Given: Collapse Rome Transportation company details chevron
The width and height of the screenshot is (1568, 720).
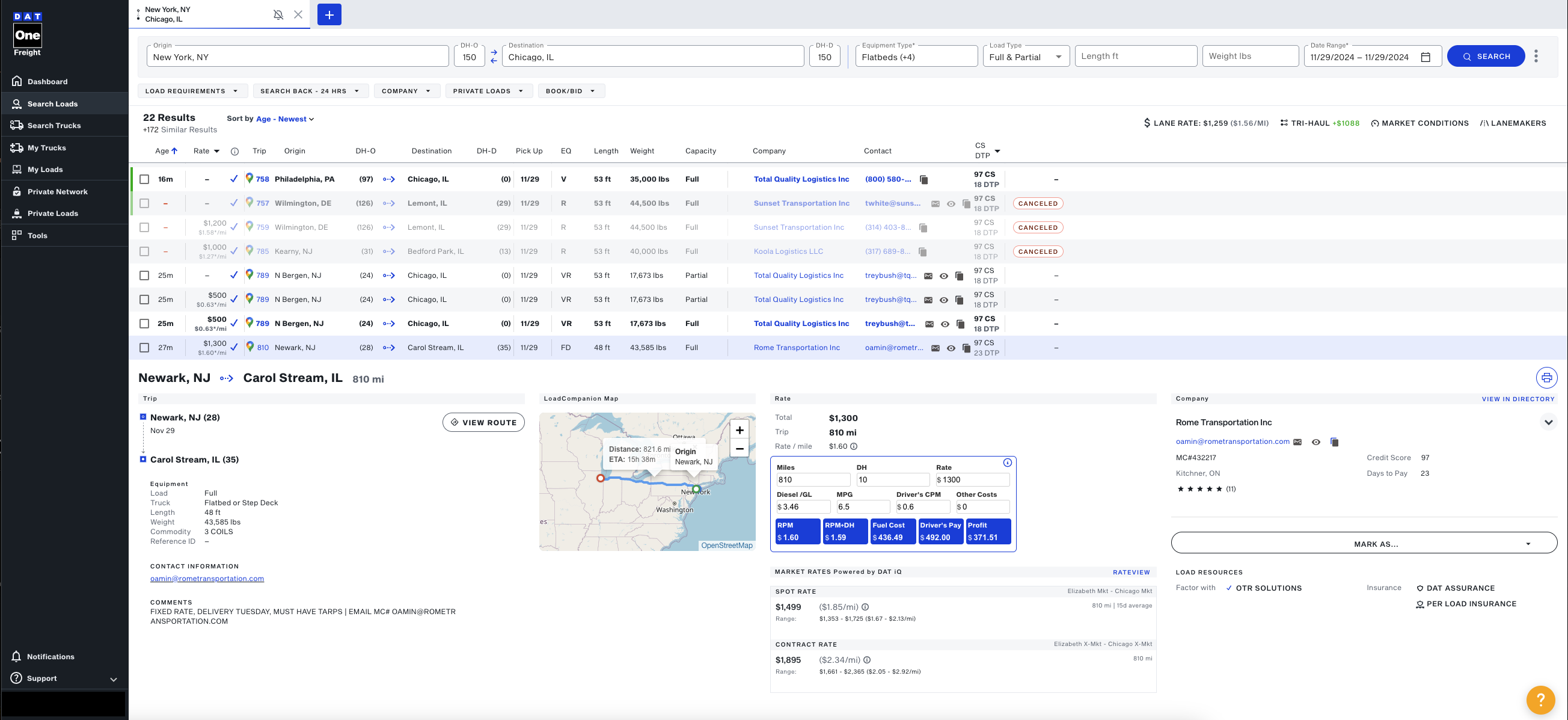Looking at the screenshot, I should 1548,422.
